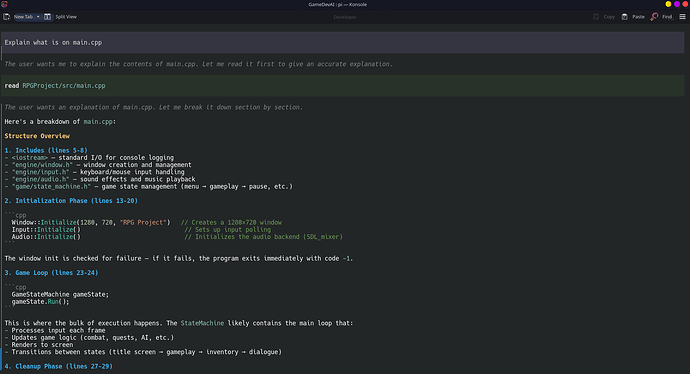Click the 'GameStateMachine gameState;' code line
The height and width of the screenshot is (374, 690).
(60, 294)
